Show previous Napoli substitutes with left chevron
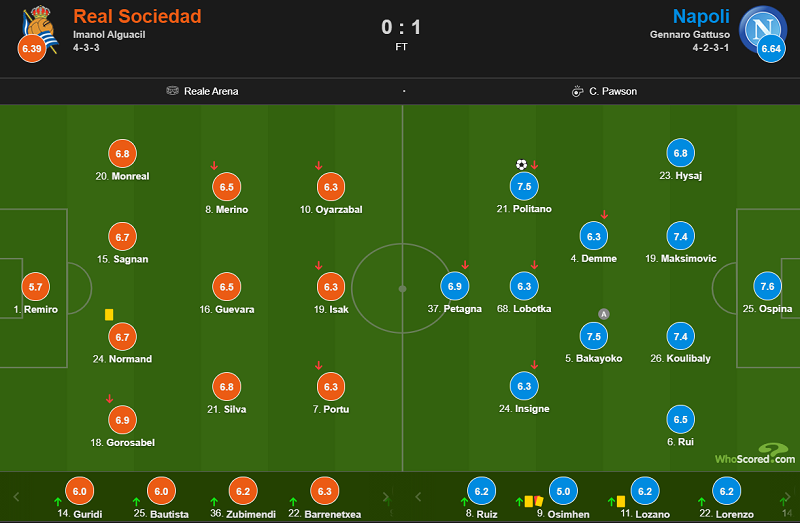This screenshot has width=800, height=523. pyautogui.click(x=418, y=496)
